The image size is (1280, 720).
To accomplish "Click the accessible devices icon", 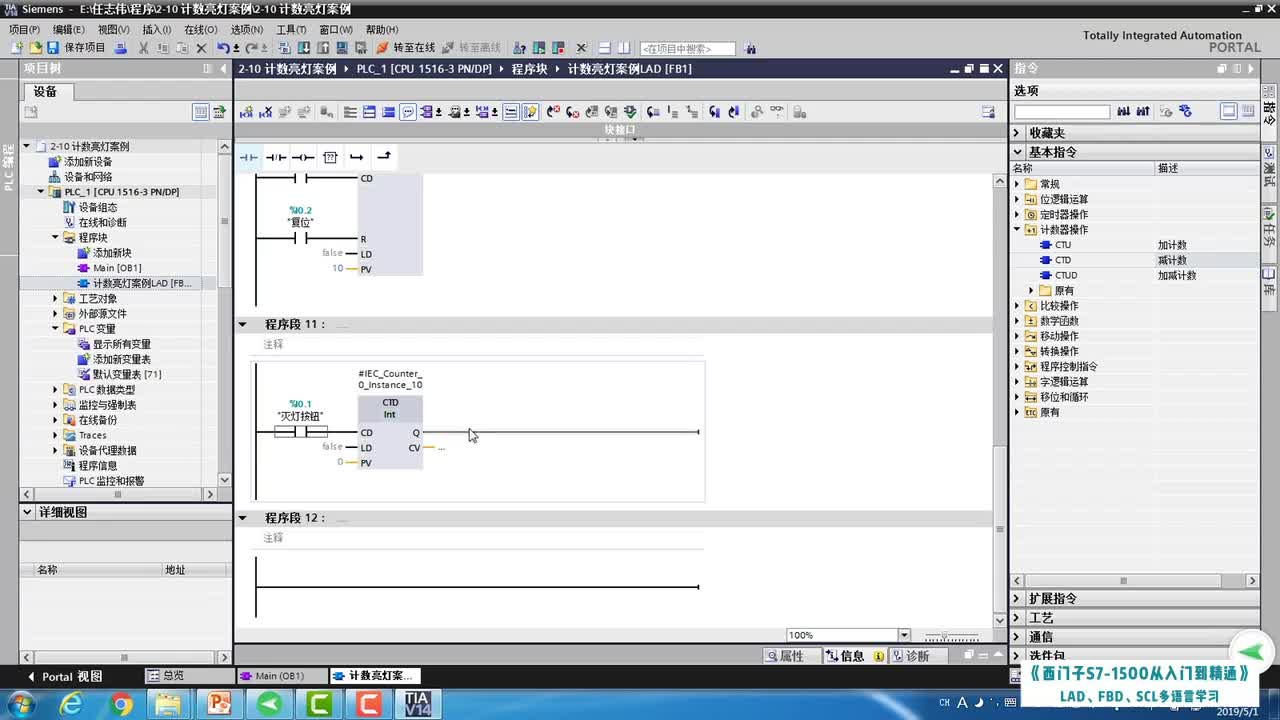I will 519,48.
